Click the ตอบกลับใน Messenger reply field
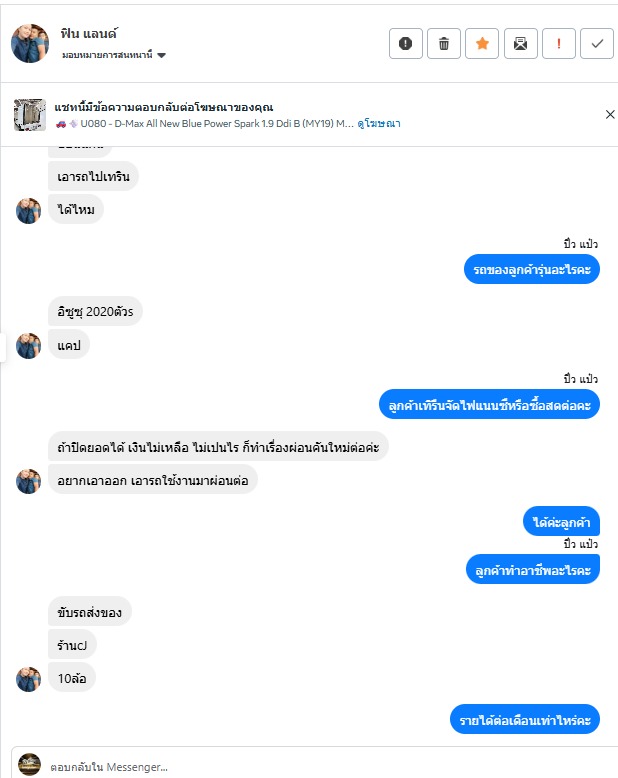The width and height of the screenshot is (618, 778). click(320, 765)
